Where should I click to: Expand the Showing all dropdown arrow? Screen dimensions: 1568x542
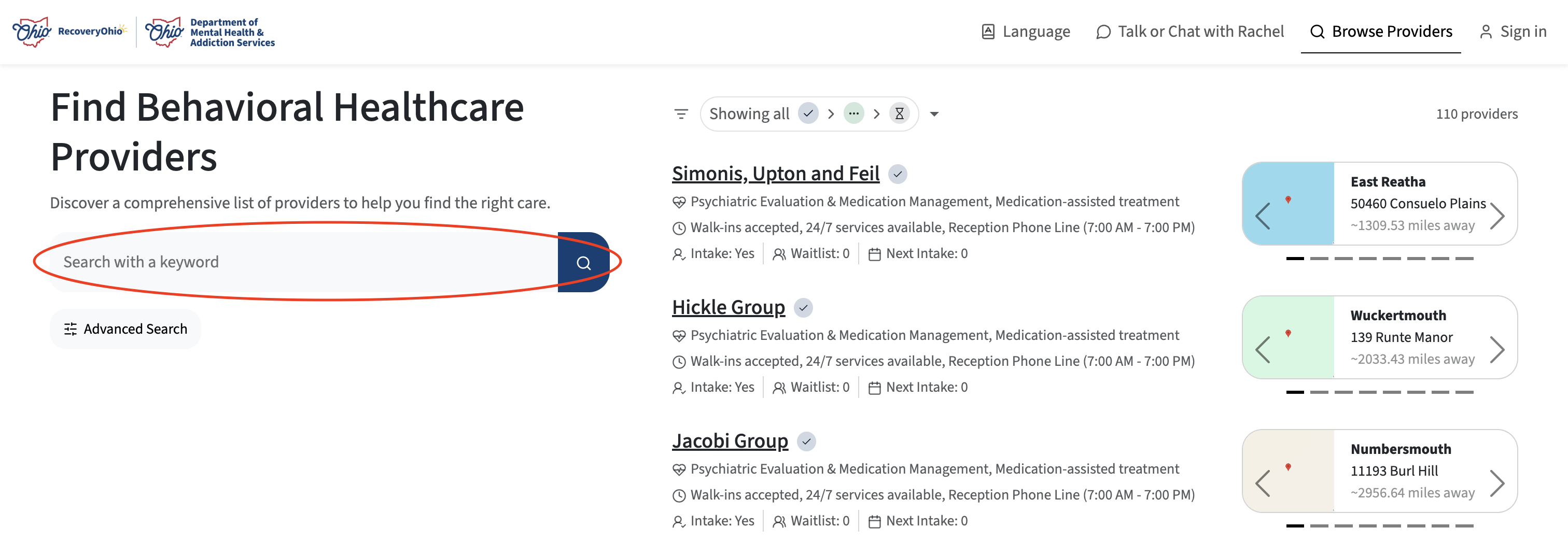click(x=934, y=115)
